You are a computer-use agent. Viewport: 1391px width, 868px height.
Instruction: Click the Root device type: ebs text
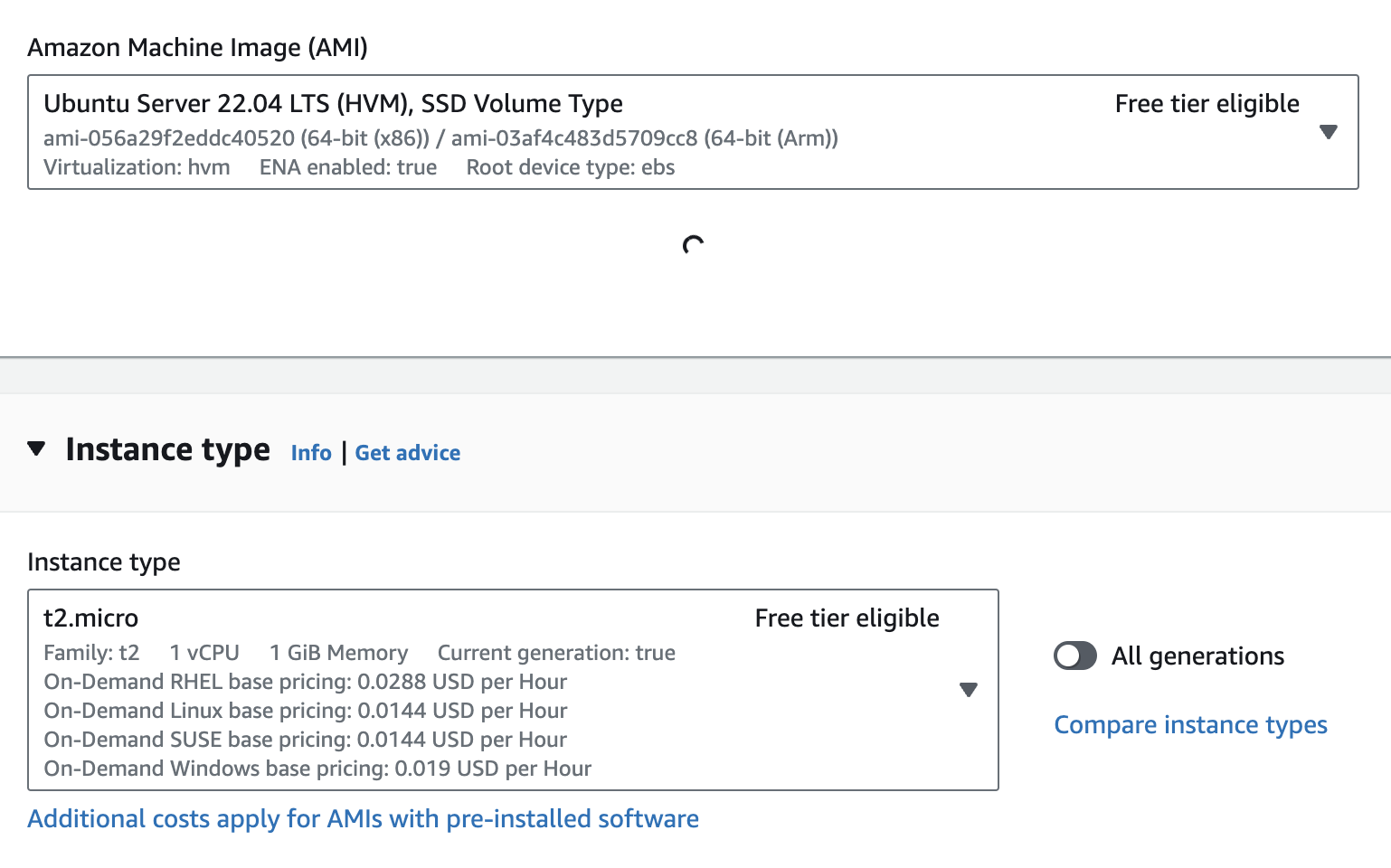pos(570,167)
